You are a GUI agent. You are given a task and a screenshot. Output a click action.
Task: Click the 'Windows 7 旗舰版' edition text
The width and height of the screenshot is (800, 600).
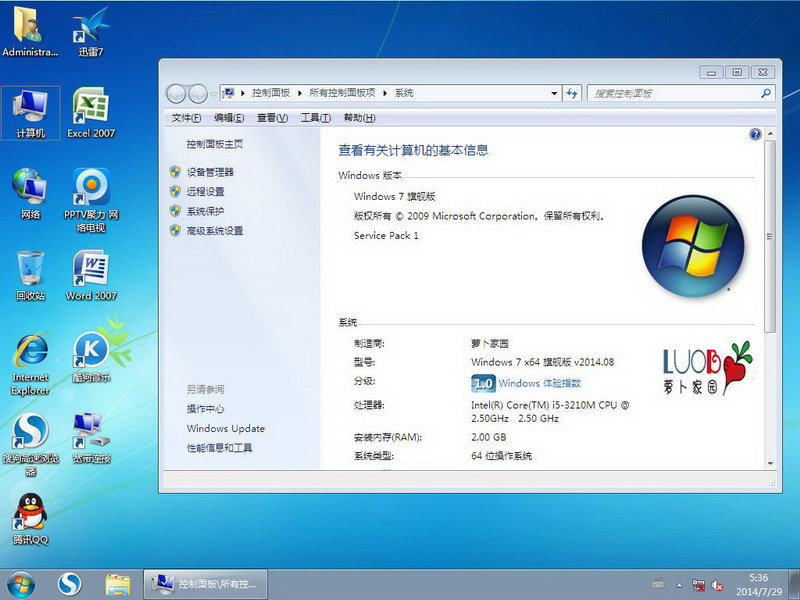point(394,197)
